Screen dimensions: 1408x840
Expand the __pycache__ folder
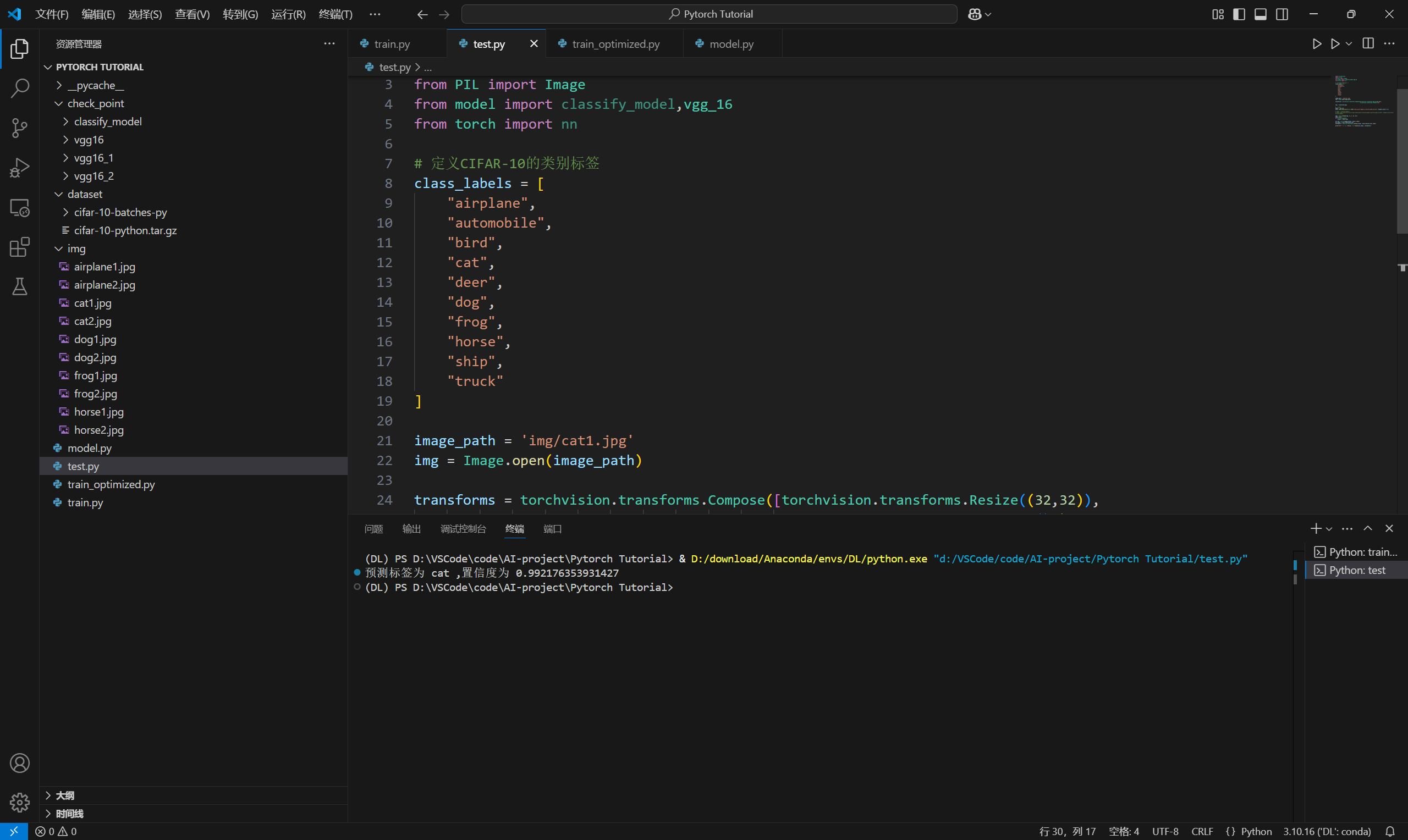coord(95,85)
